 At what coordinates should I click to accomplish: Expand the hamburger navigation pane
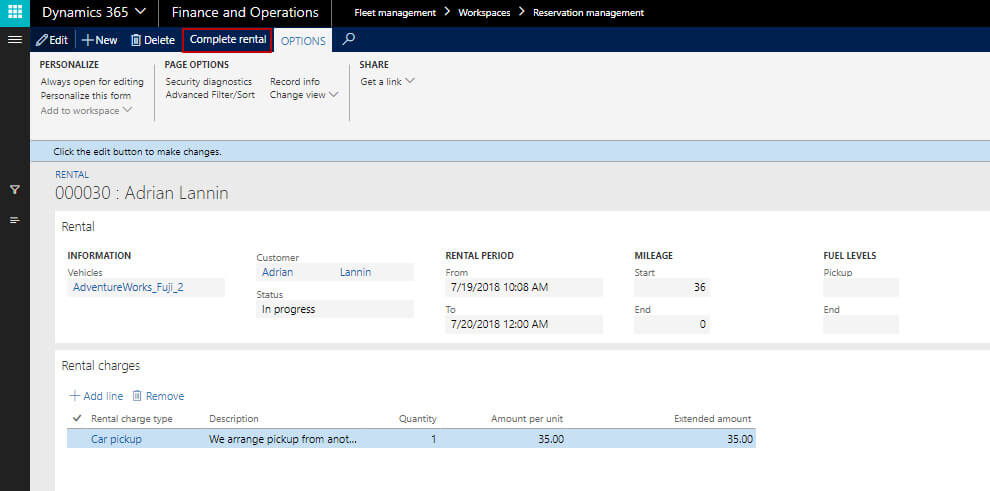point(15,40)
